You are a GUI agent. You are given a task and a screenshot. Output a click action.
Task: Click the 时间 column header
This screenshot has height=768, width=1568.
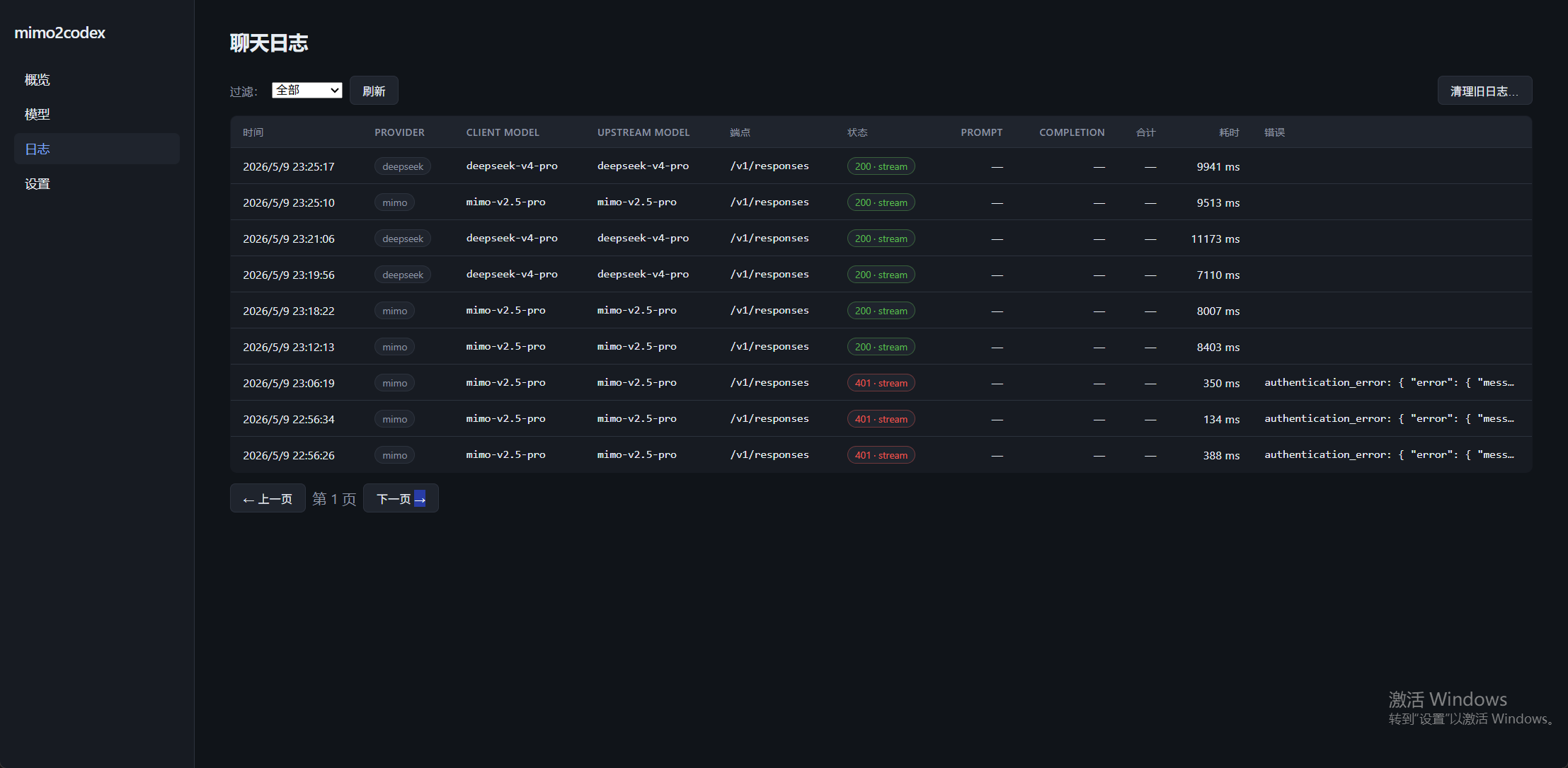point(253,132)
